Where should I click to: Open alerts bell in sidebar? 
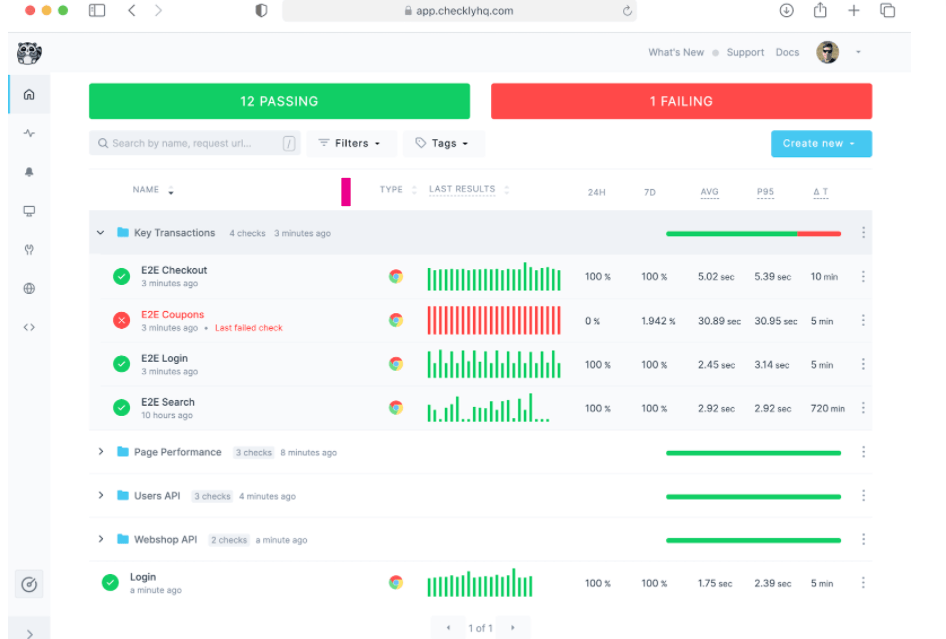coord(29,172)
